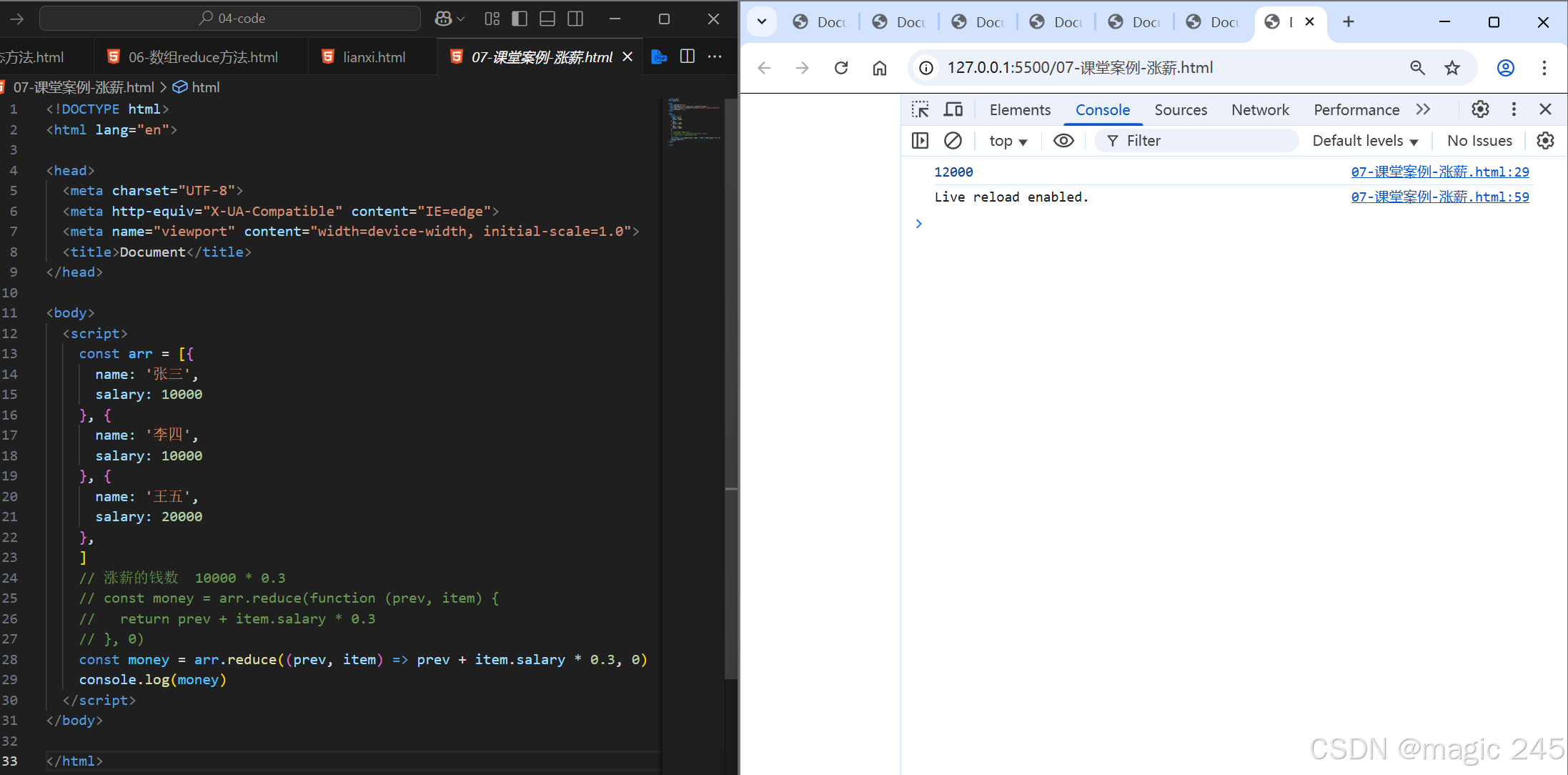Toggle the console sidebar panel icon
Image resolution: width=1568 pixels, height=775 pixels.
pos(921,141)
